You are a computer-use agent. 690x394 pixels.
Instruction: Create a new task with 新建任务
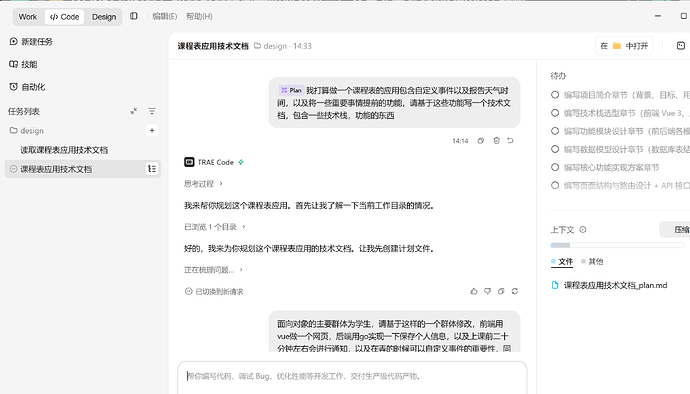pyautogui.click(x=31, y=41)
